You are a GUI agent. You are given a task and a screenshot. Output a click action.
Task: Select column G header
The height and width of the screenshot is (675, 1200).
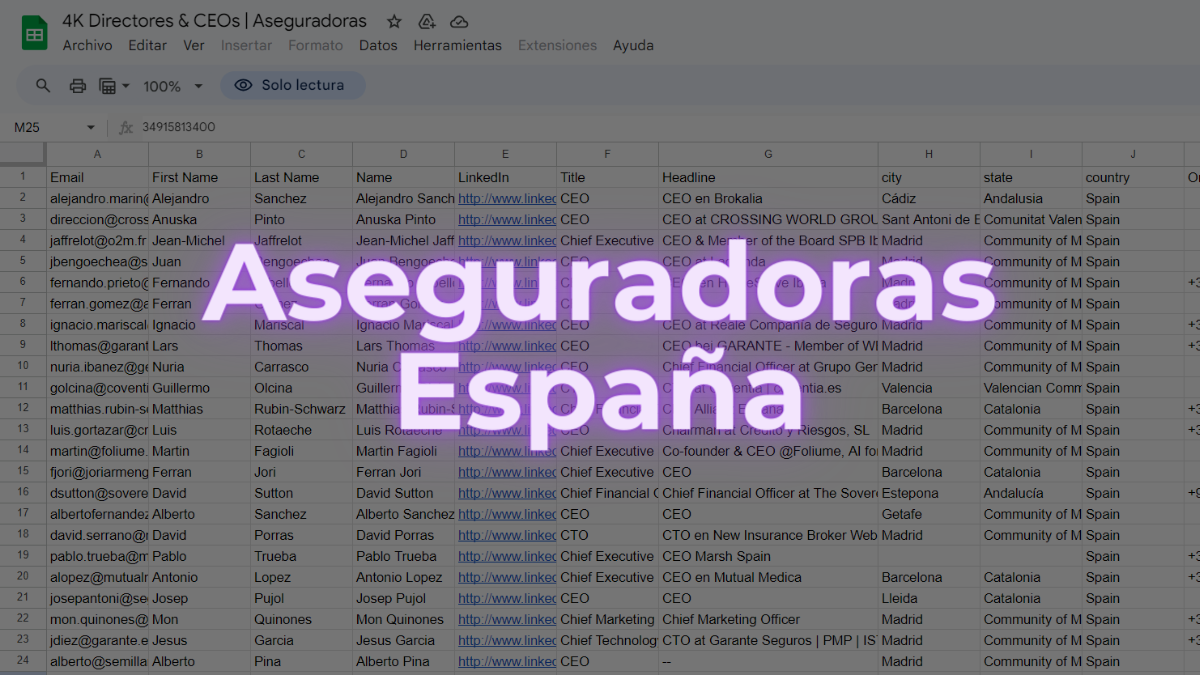point(768,154)
